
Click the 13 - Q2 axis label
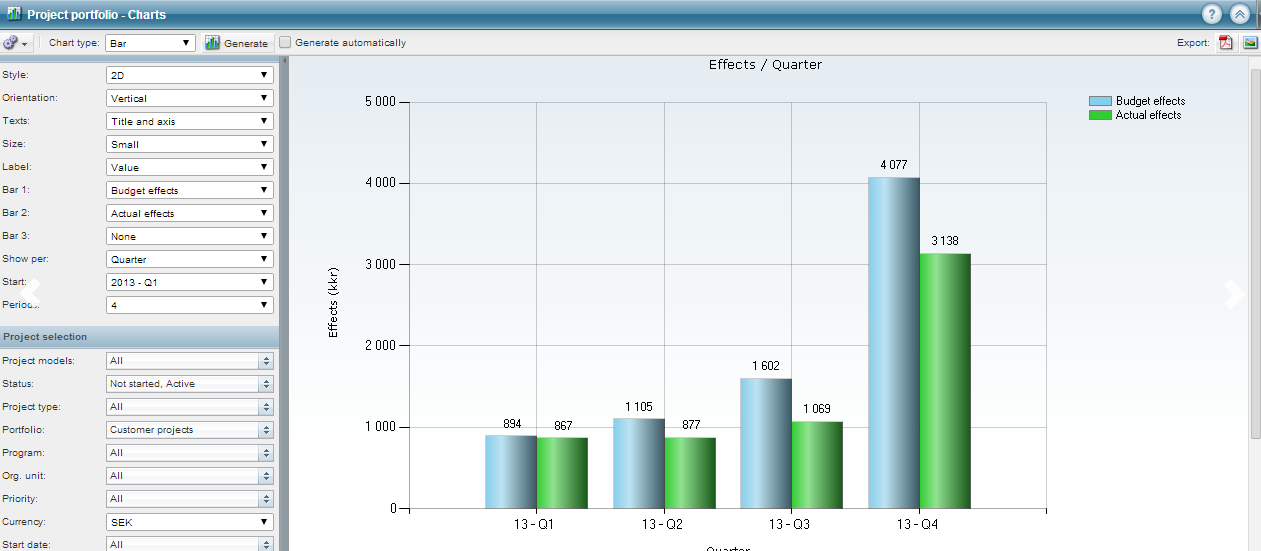[662, 524]
